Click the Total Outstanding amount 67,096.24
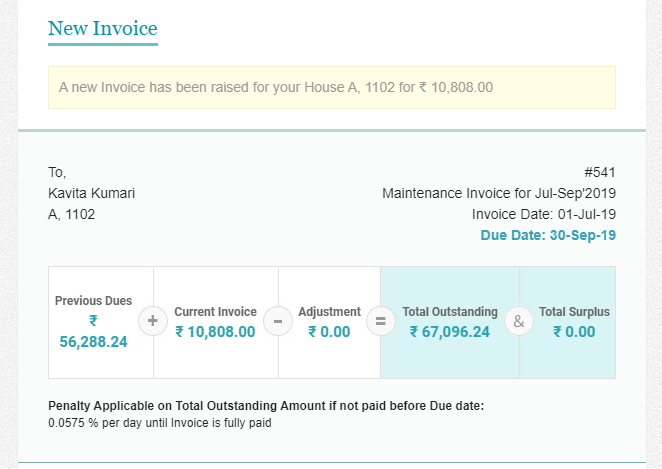Viewport: 662px width, 469px height. tap(450, 331)
